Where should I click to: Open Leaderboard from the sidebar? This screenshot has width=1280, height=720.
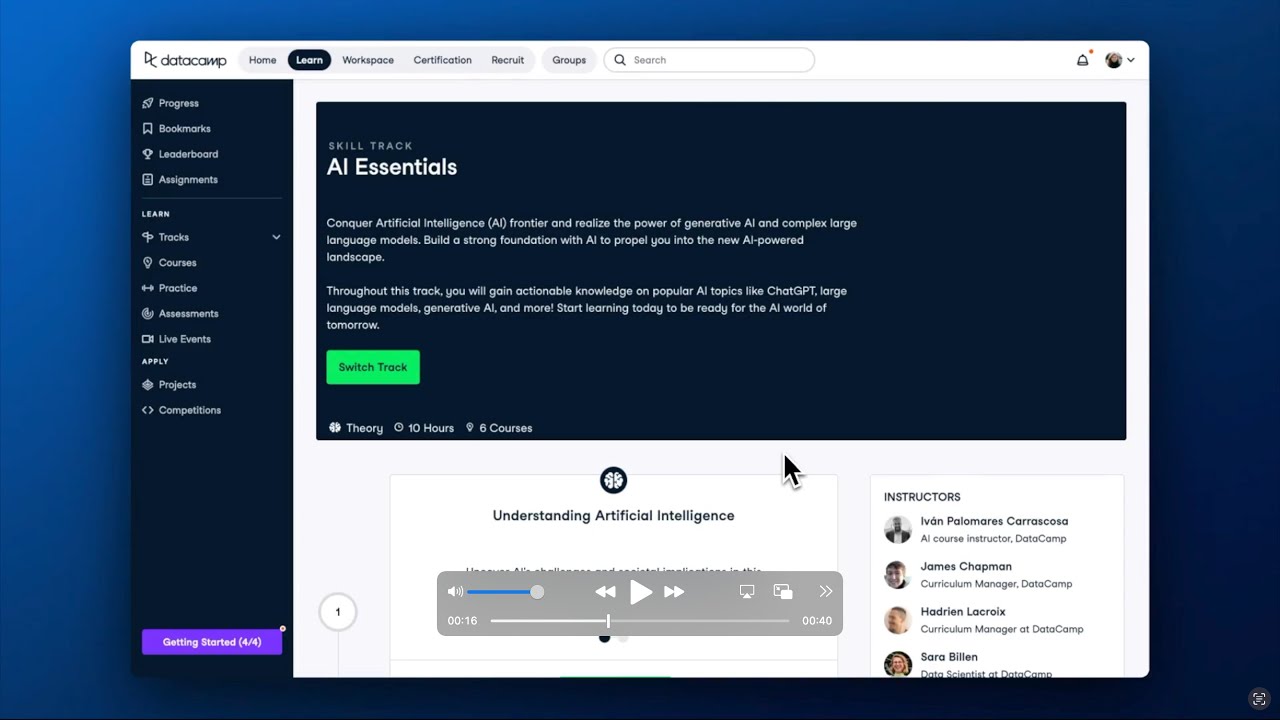(188, 154)
